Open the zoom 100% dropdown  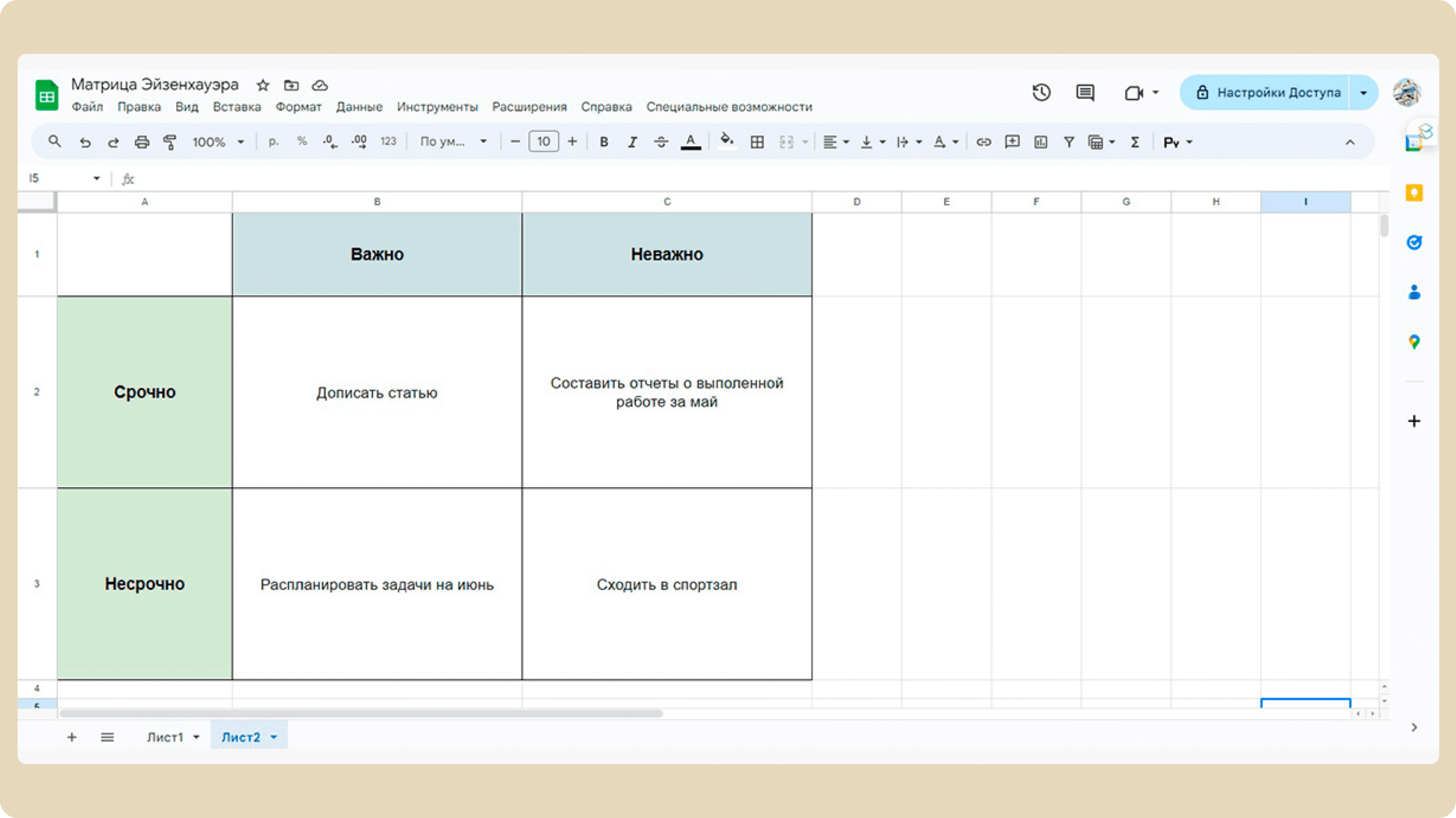point(218,142)
